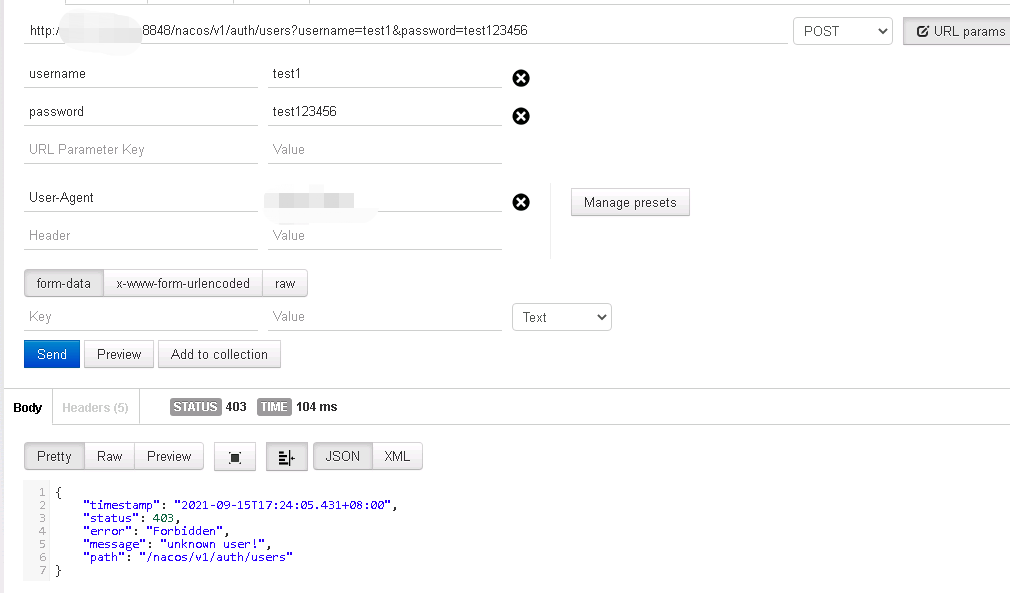Viewport: 1010px width, 593px height.
Task: Click the username parameter key field
Action: 140,74
